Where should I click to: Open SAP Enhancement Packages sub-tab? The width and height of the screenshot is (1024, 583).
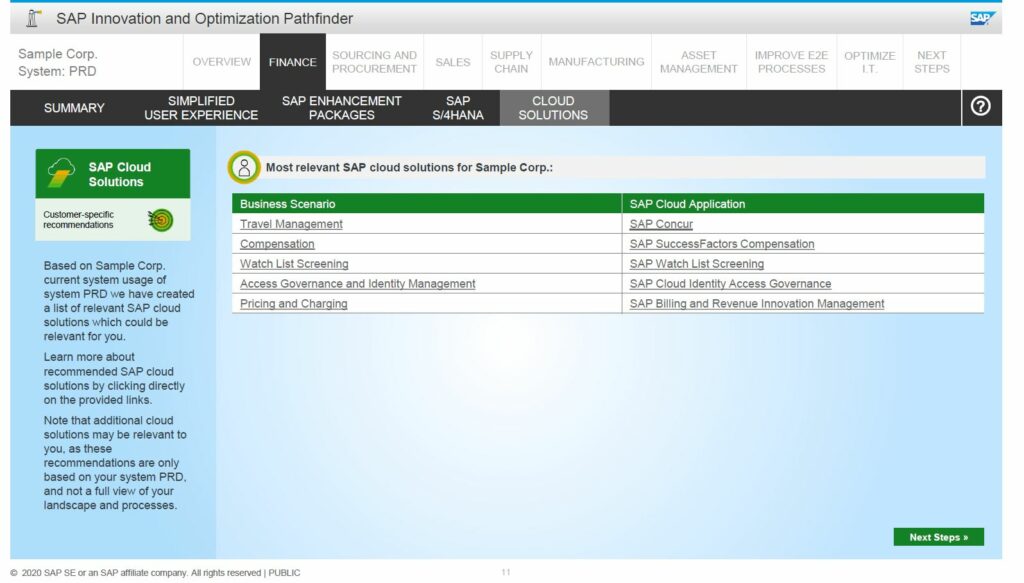[342, 108]
